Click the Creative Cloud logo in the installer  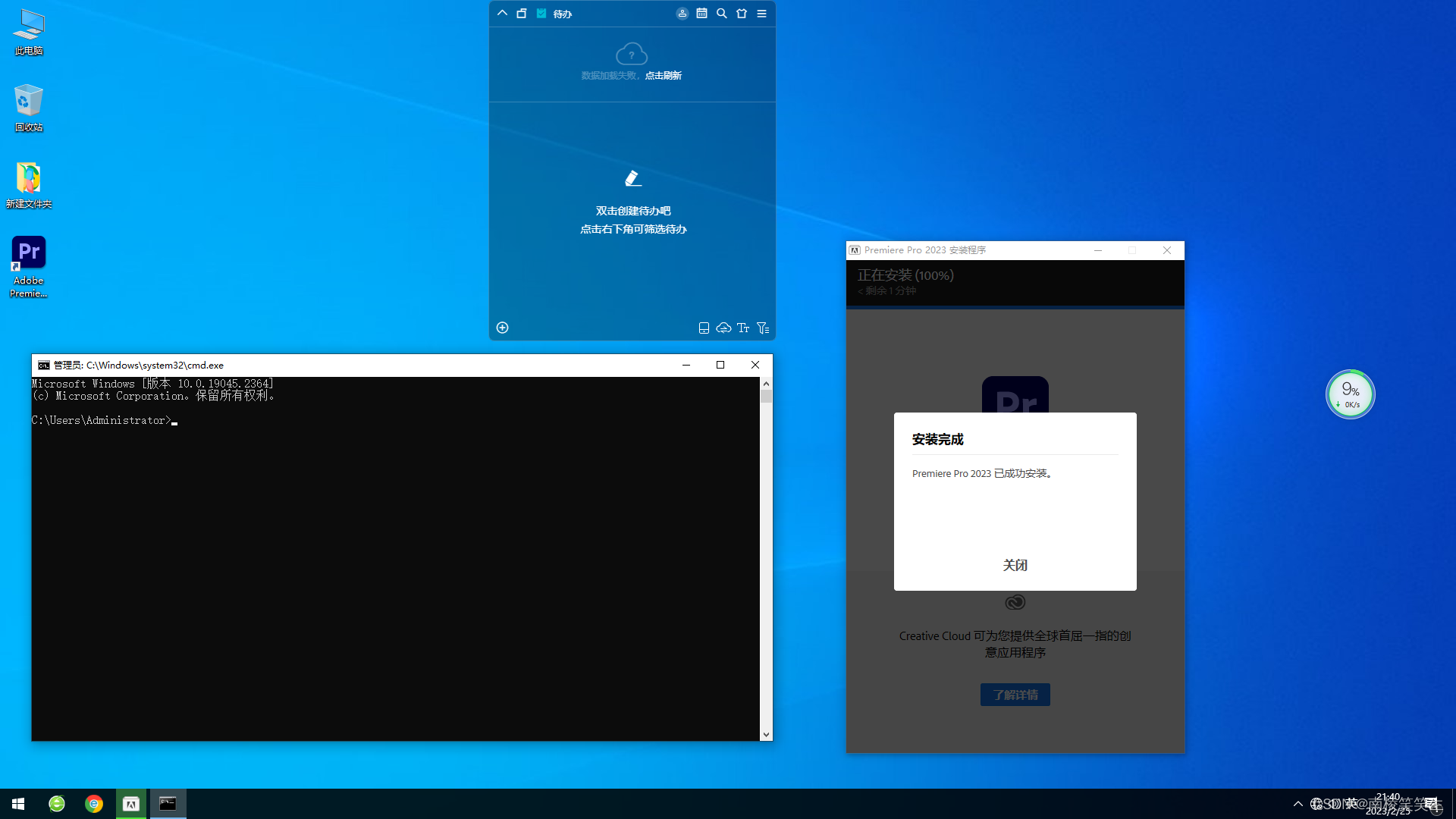(1015, 602)
